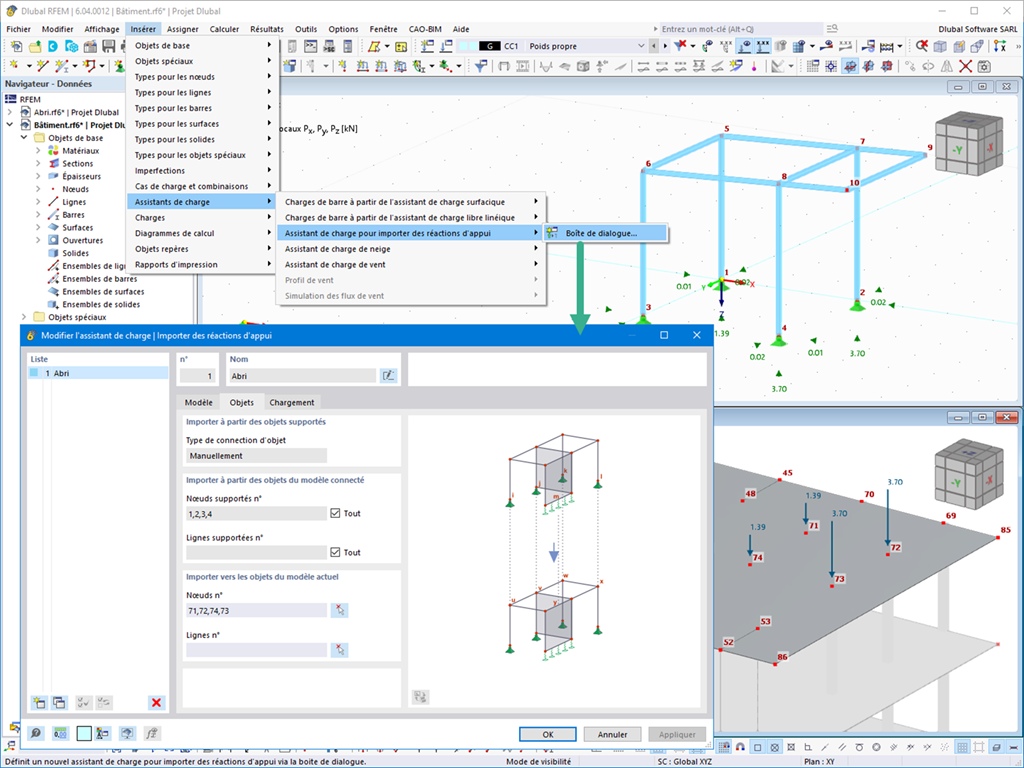
Task: Click OK button in dialog
Action: tap(547, 734)
